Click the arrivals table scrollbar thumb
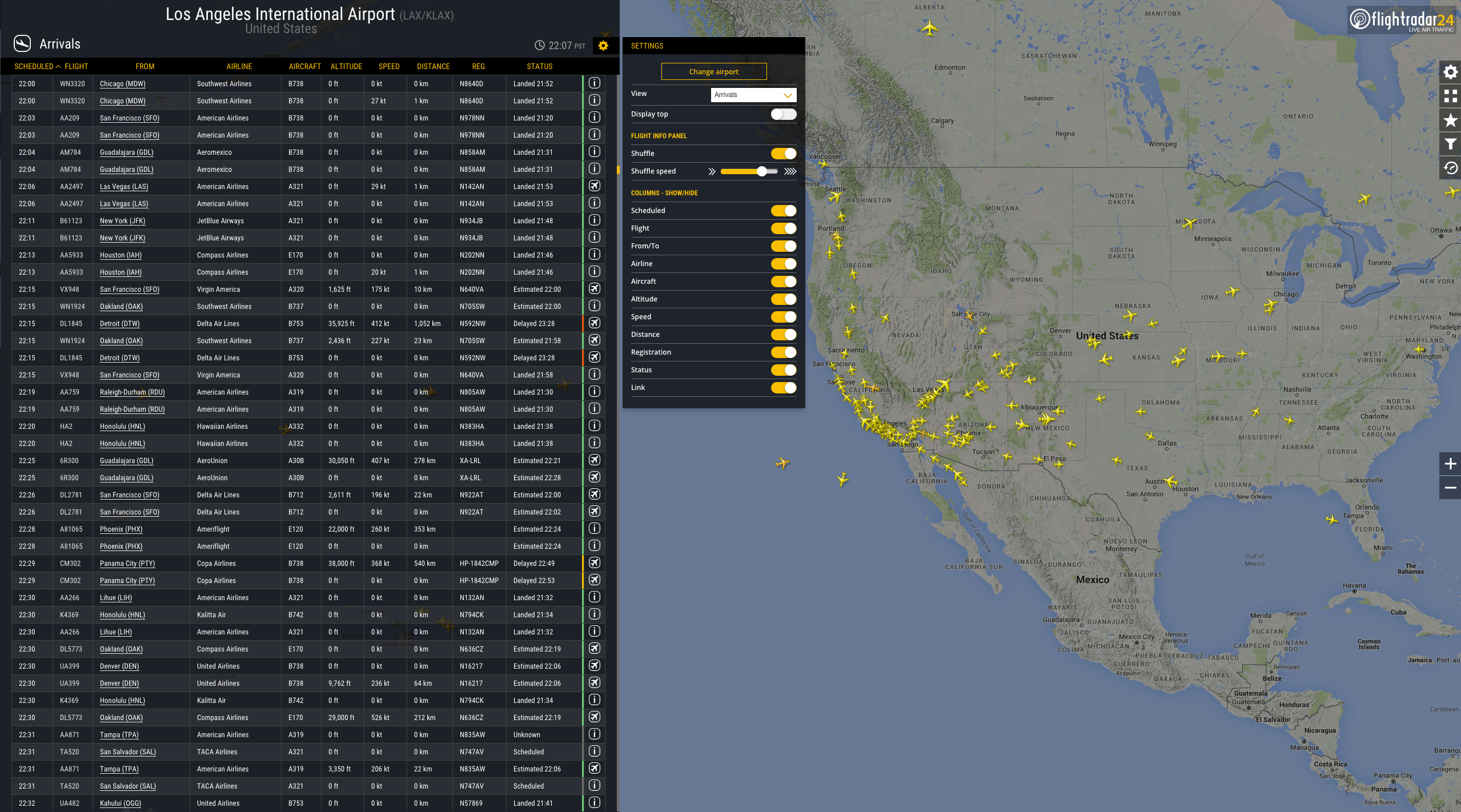 click(617, 170)
